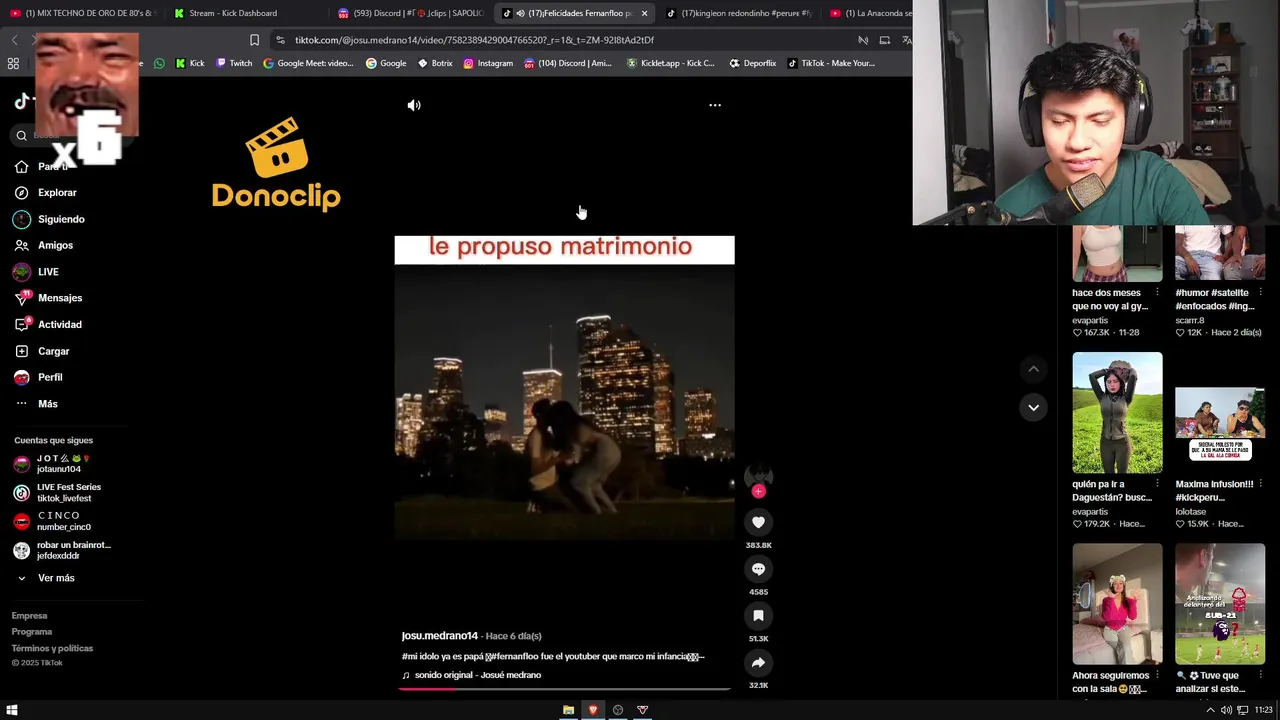Open options for '#humor #satelite' video
Screen dimensions: 1280x720
coord(1260,293)
